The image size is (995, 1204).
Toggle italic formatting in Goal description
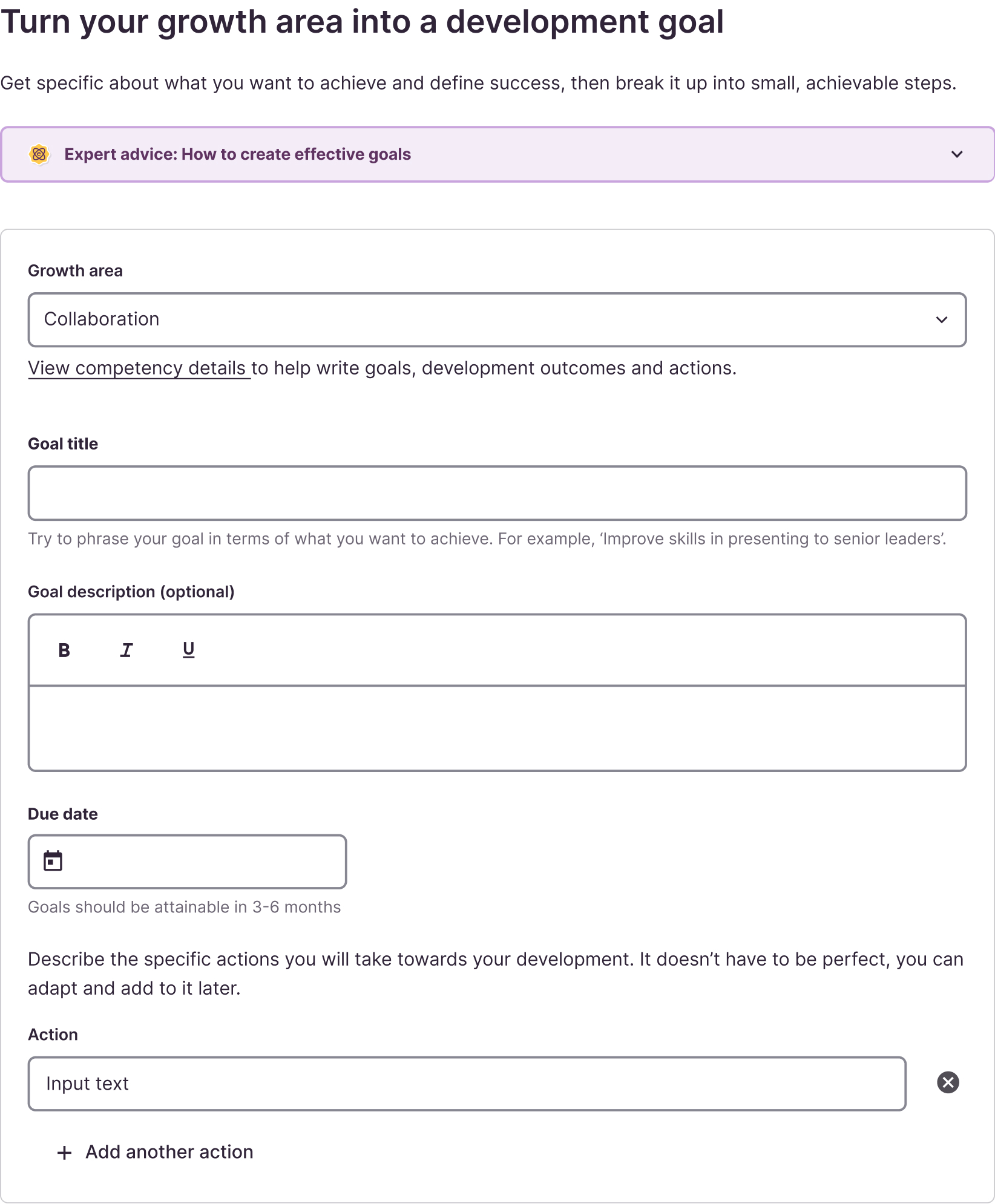(126, 650)
